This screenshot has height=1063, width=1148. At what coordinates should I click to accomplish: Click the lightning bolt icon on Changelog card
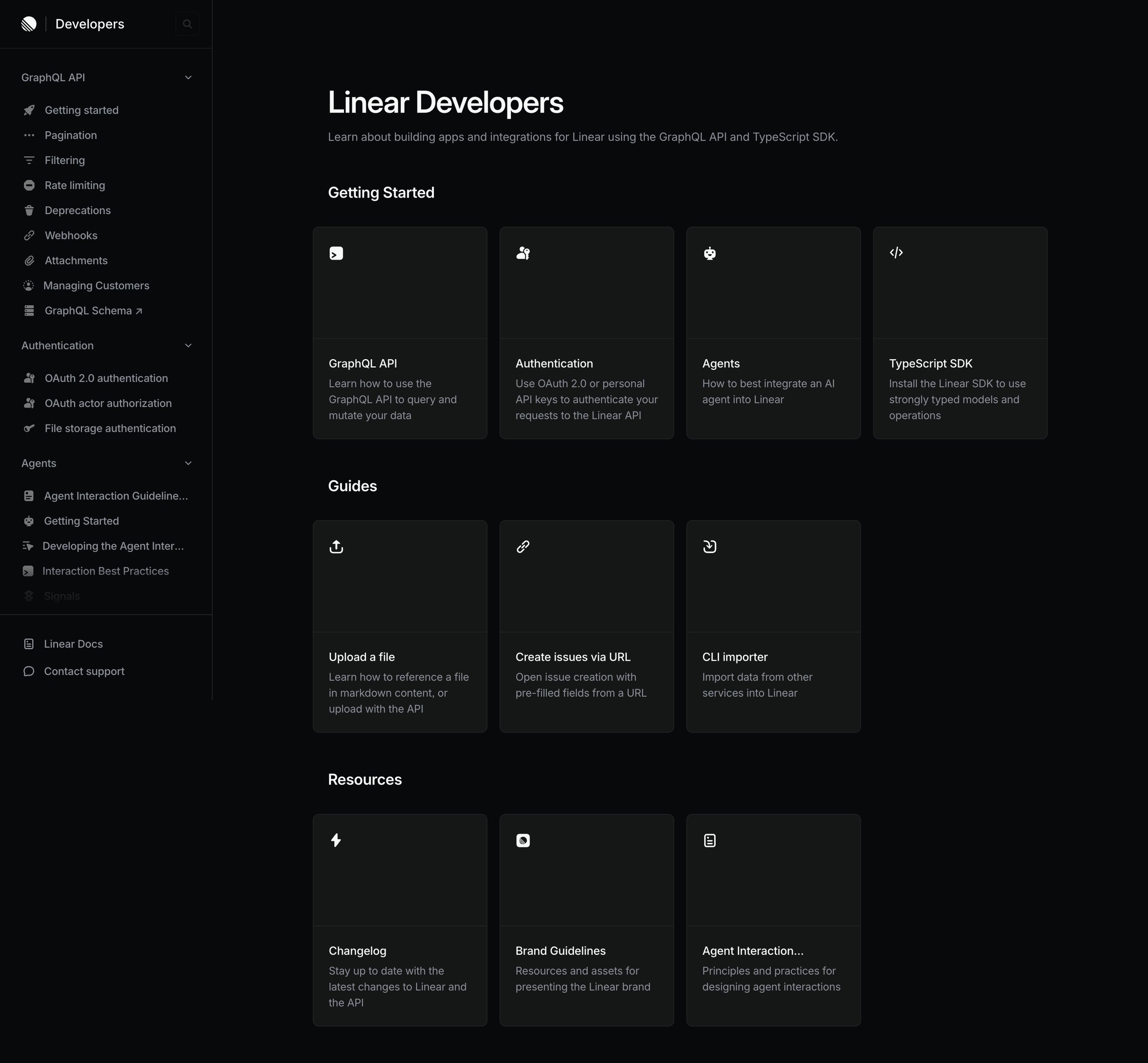pos(336,841)
